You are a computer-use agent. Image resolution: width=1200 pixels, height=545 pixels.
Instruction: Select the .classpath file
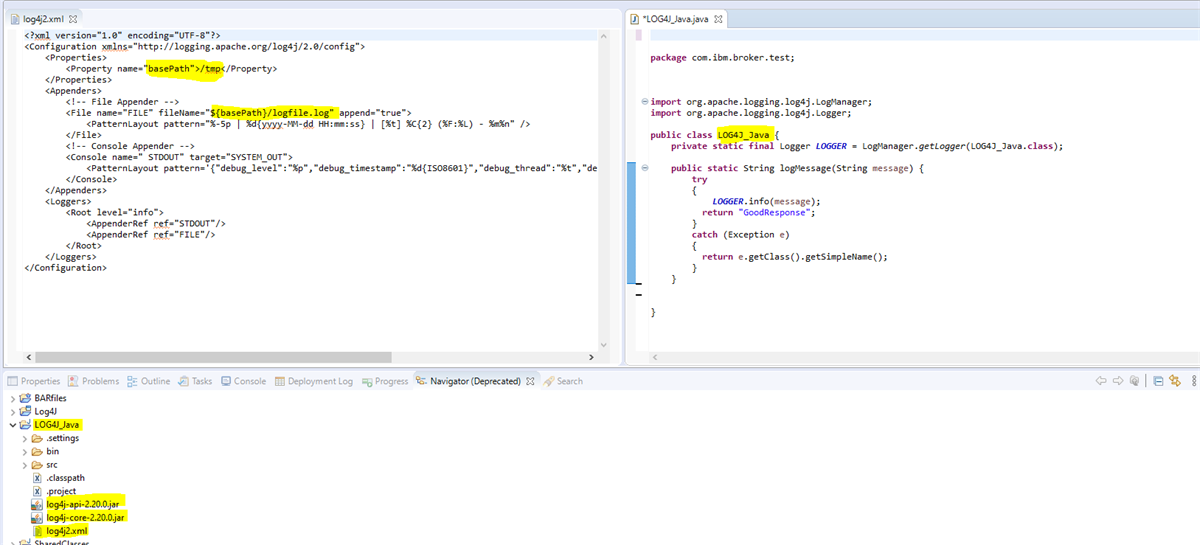point(65,478)
